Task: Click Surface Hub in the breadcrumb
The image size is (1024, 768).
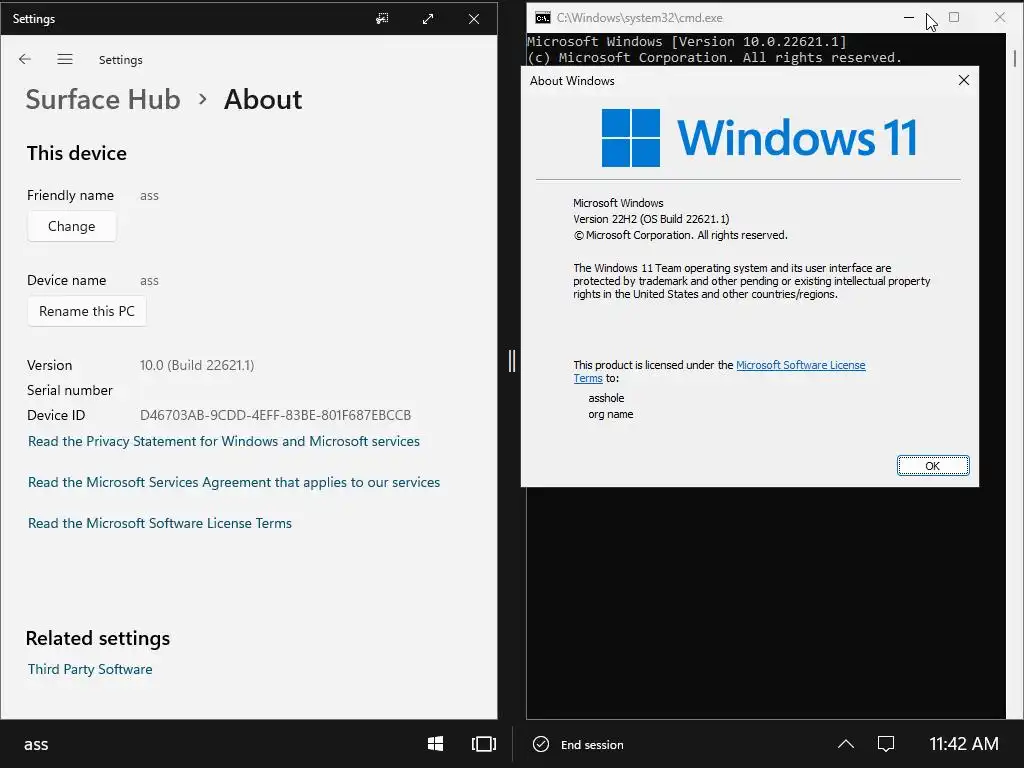Action: tap(103, 99)
